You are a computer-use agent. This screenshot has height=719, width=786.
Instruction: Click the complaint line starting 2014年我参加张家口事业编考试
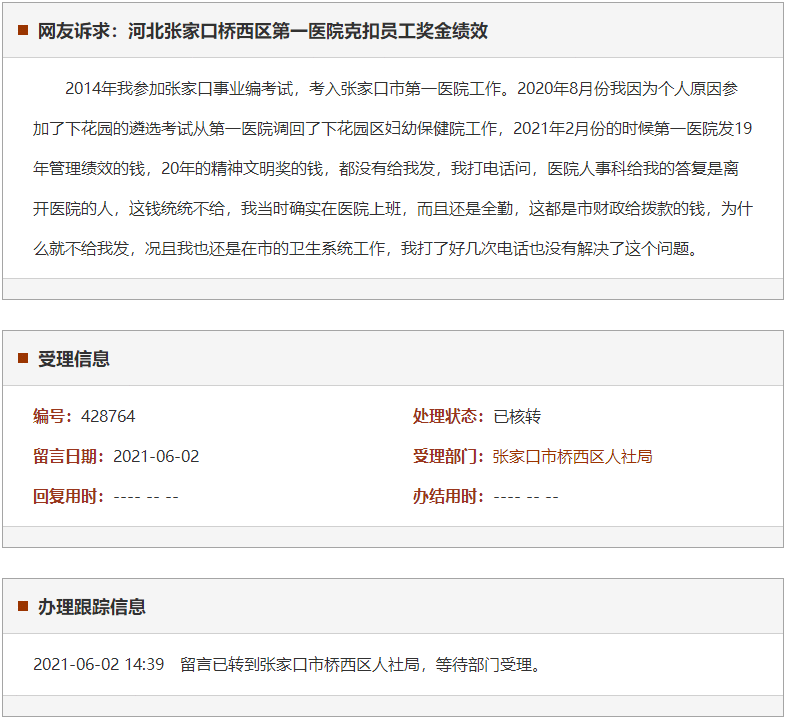[402, 89]
